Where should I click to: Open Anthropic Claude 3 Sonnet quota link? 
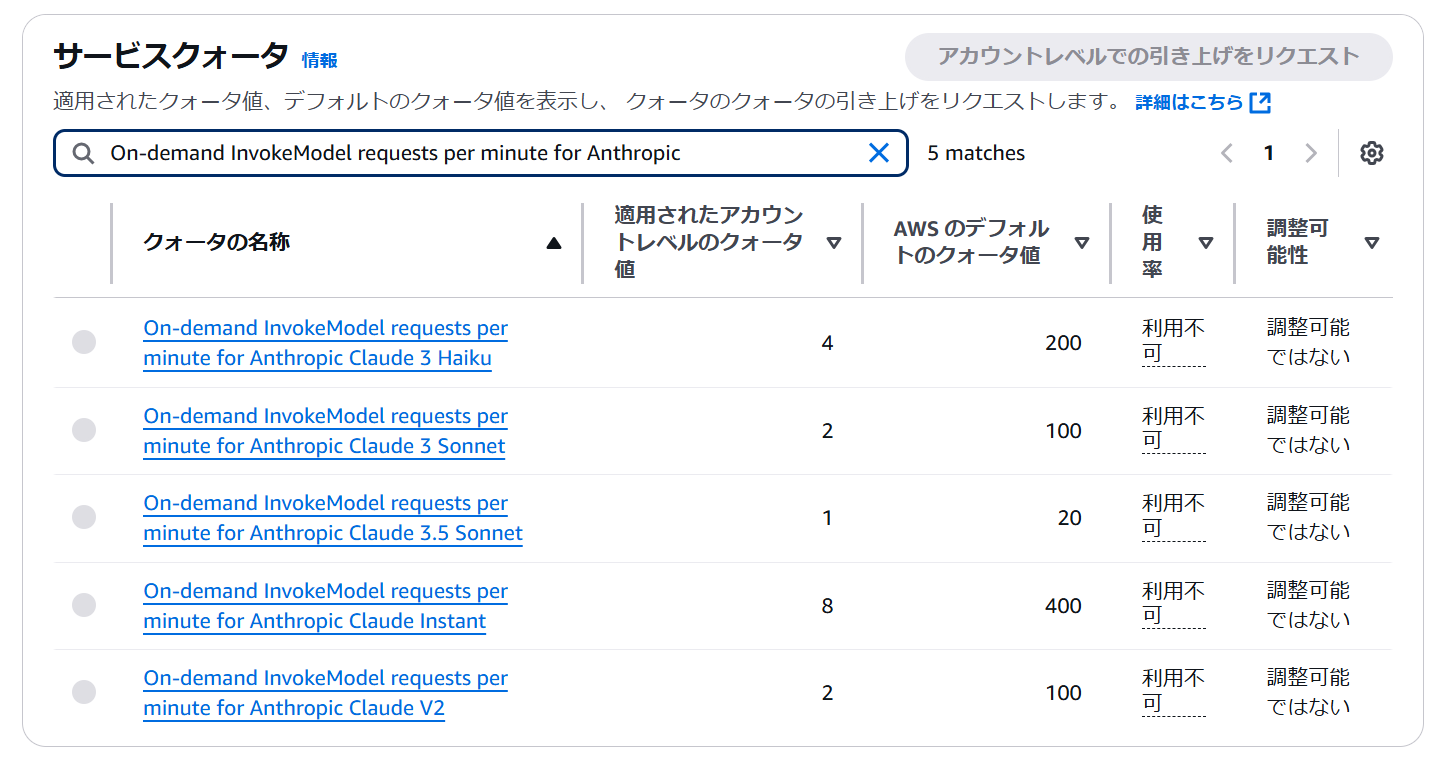[326, 431]
